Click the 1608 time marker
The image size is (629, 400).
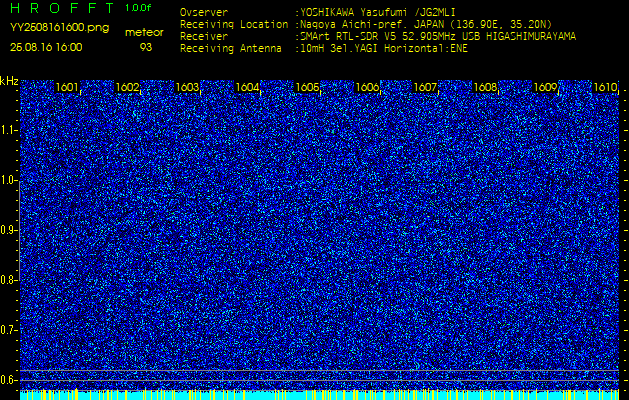(485, 87)
